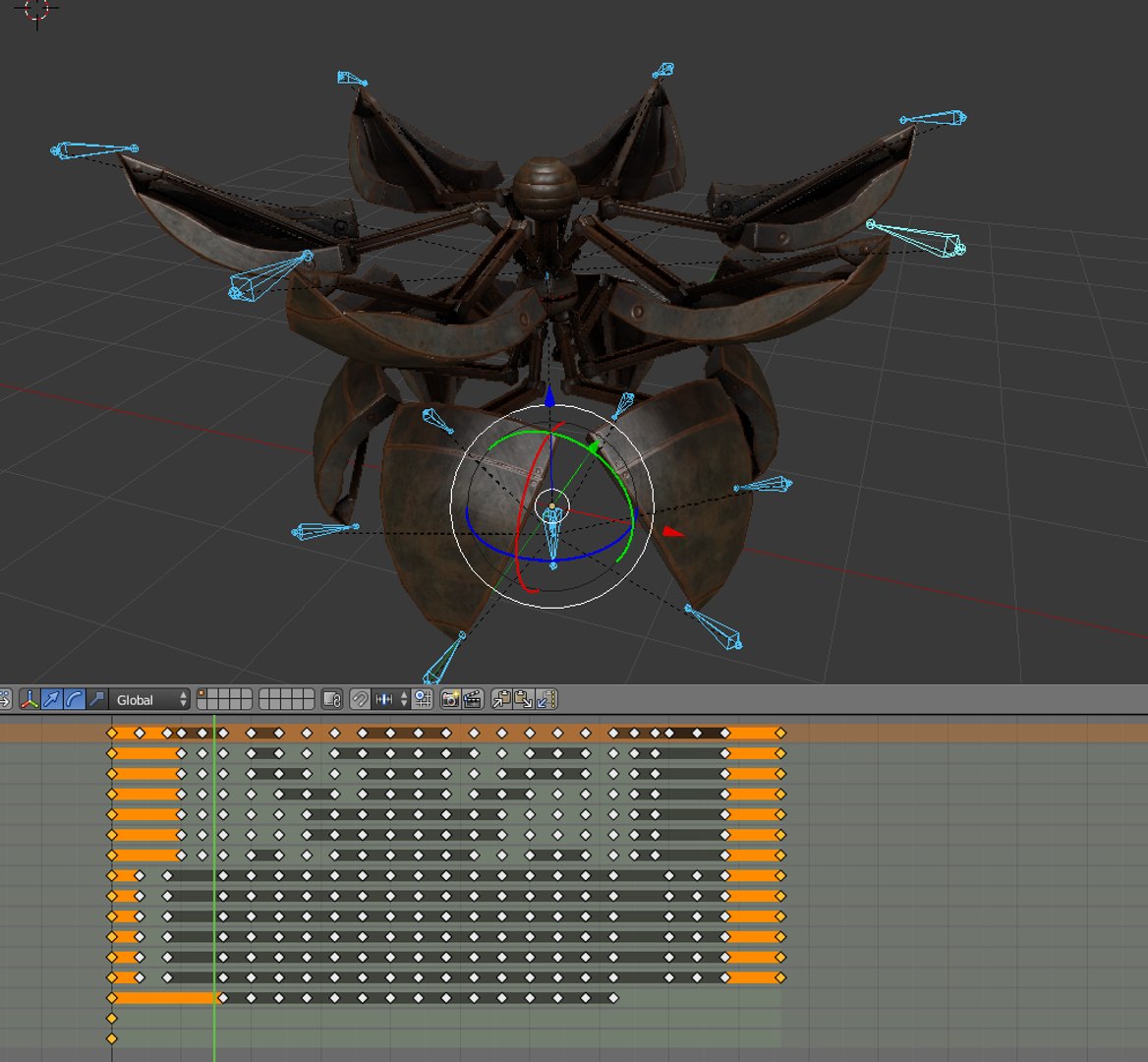Click the OpenGL render image camera icon
The height and width of the screenshot is (1062, 1148).
coord(450,699)
